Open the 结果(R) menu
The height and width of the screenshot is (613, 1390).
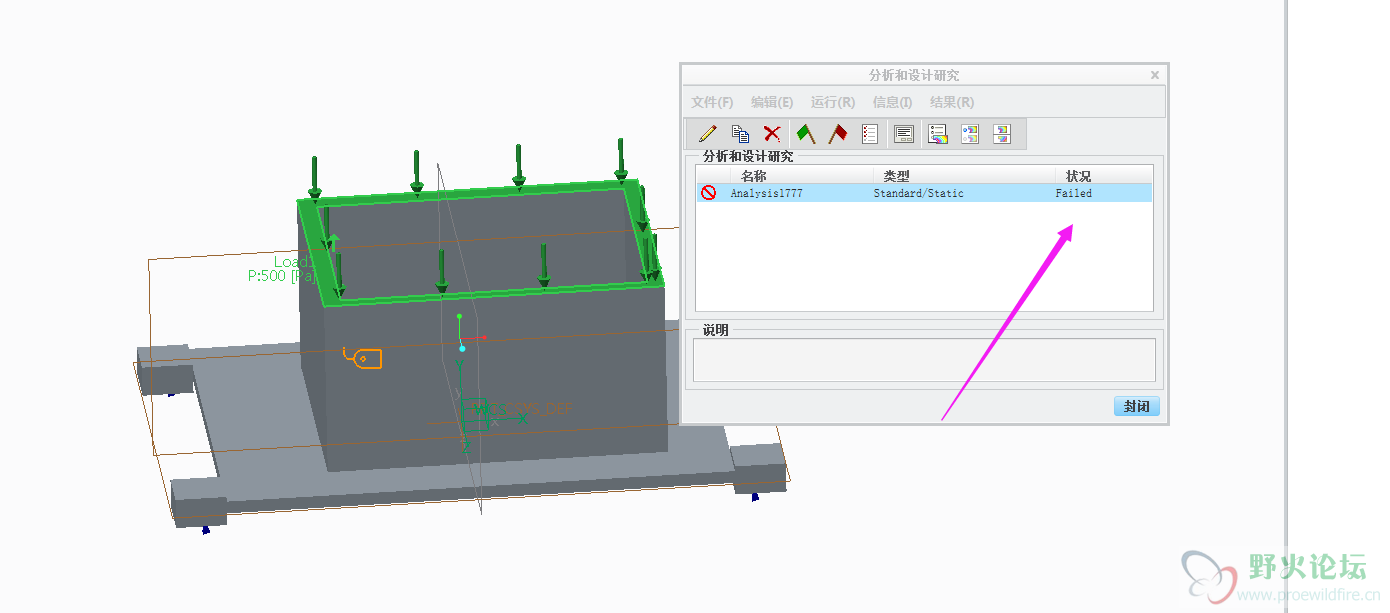coord(952,102)
